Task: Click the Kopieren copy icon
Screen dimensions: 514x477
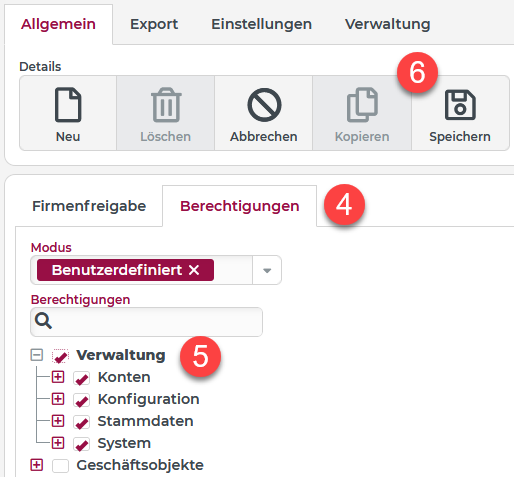Action: click(x=362, y=105)
